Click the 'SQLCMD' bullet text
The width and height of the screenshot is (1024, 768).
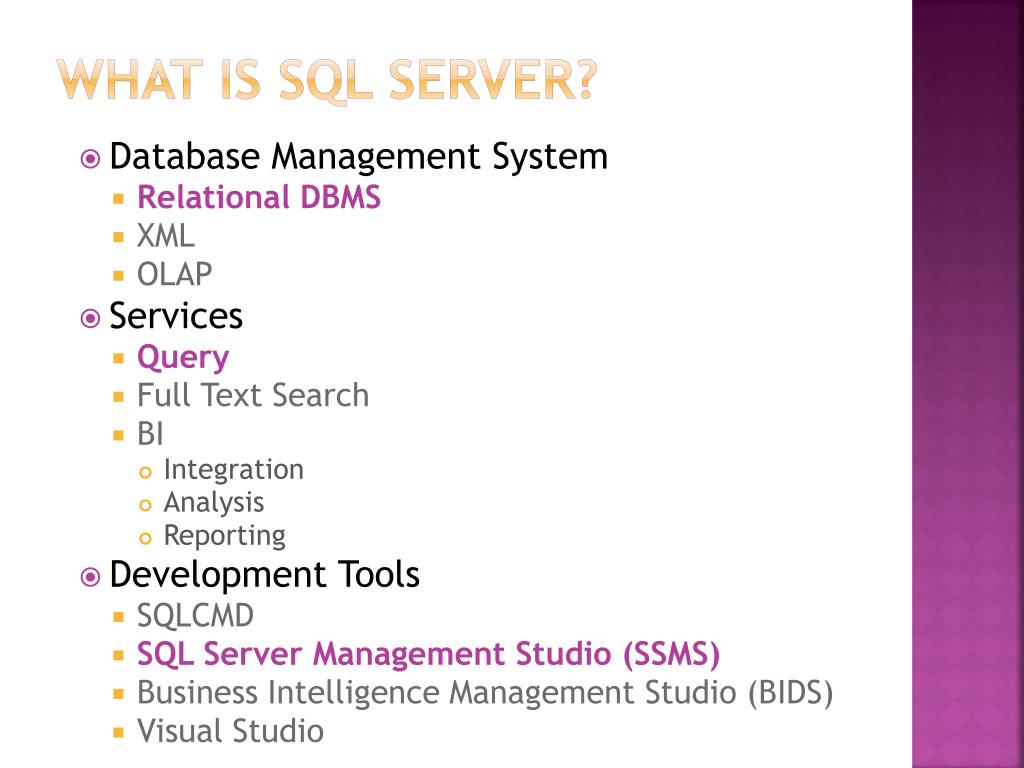(x=195, y=616)
